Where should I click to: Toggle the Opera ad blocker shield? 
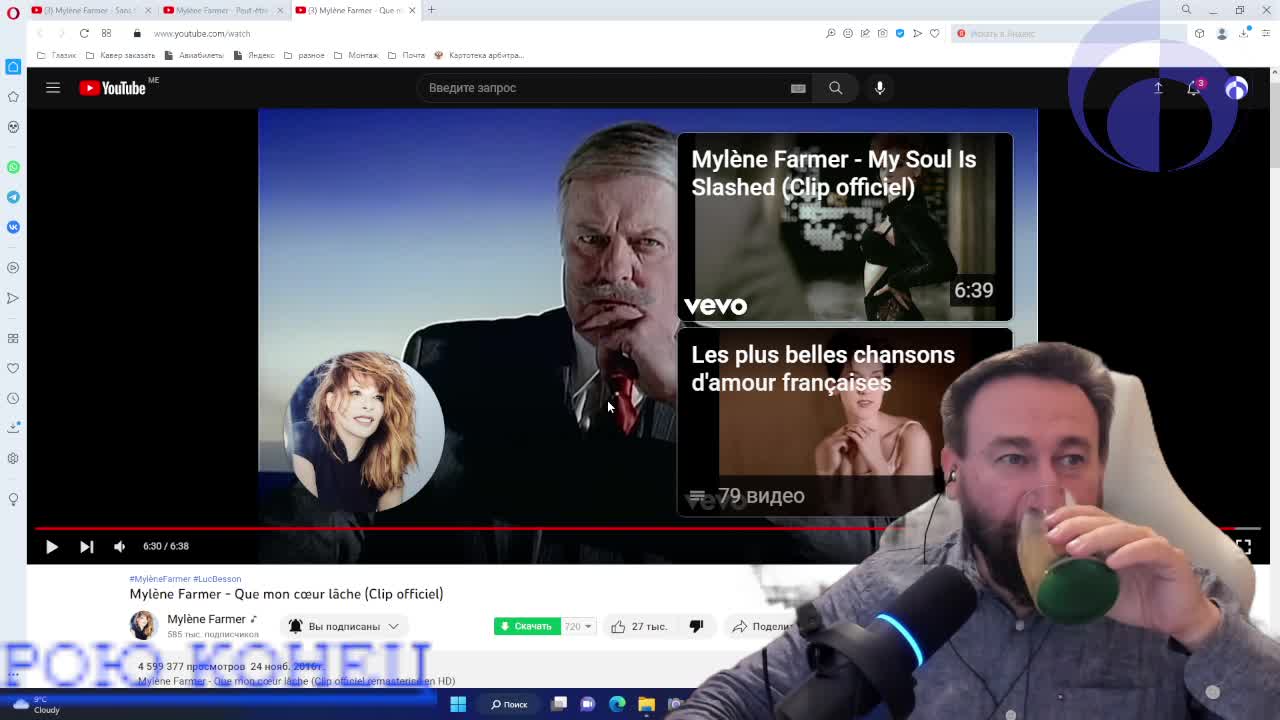pyautogui.click(x=900, y=33)
